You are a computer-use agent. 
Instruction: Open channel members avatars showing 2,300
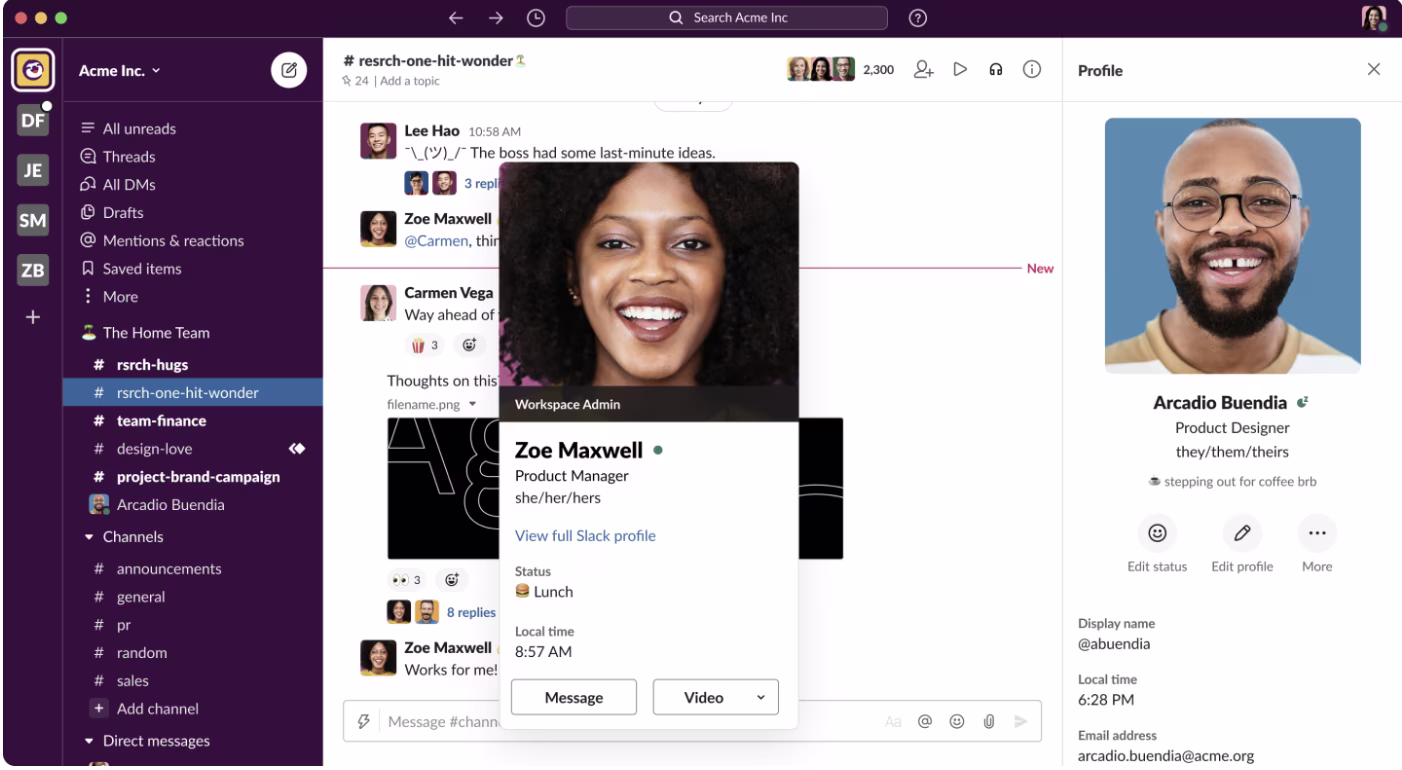[841, 69]
